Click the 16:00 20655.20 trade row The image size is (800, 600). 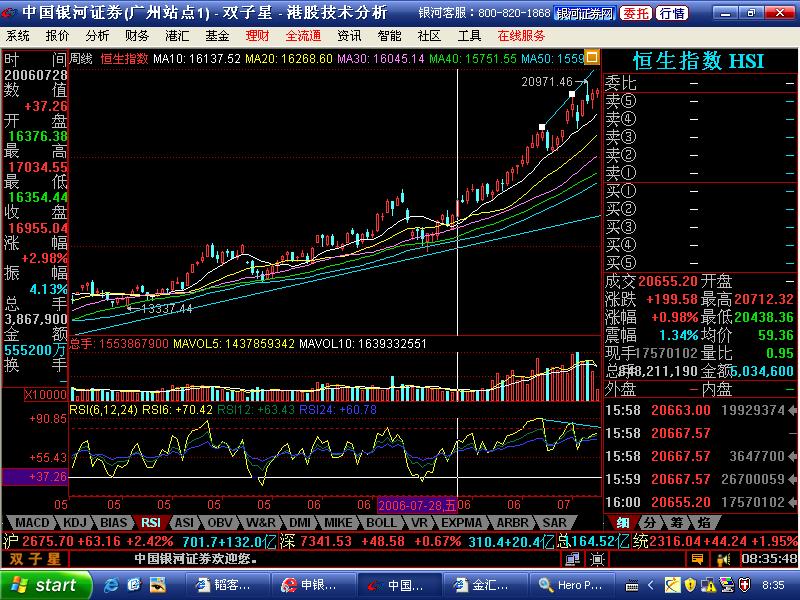click(x=701, y=503)
